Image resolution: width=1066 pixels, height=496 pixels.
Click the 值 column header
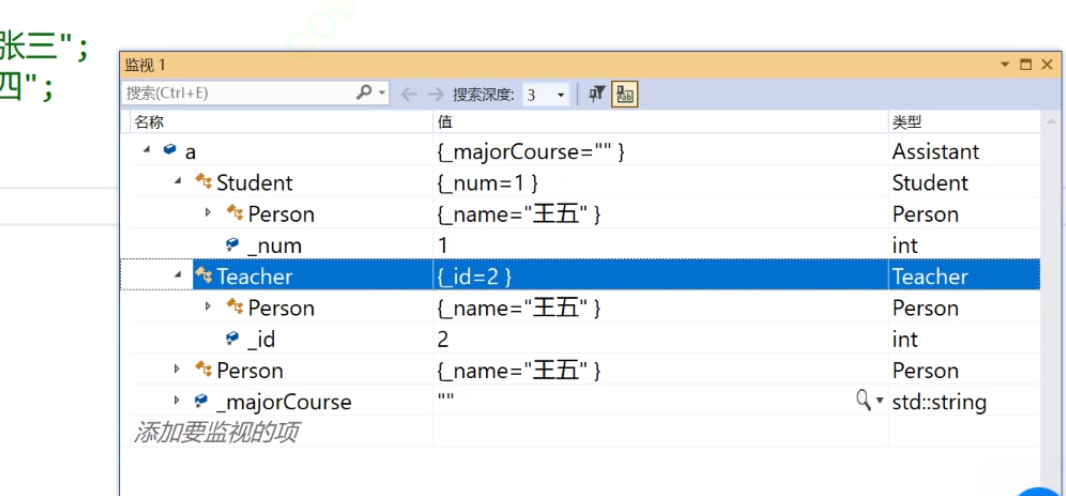445,122
